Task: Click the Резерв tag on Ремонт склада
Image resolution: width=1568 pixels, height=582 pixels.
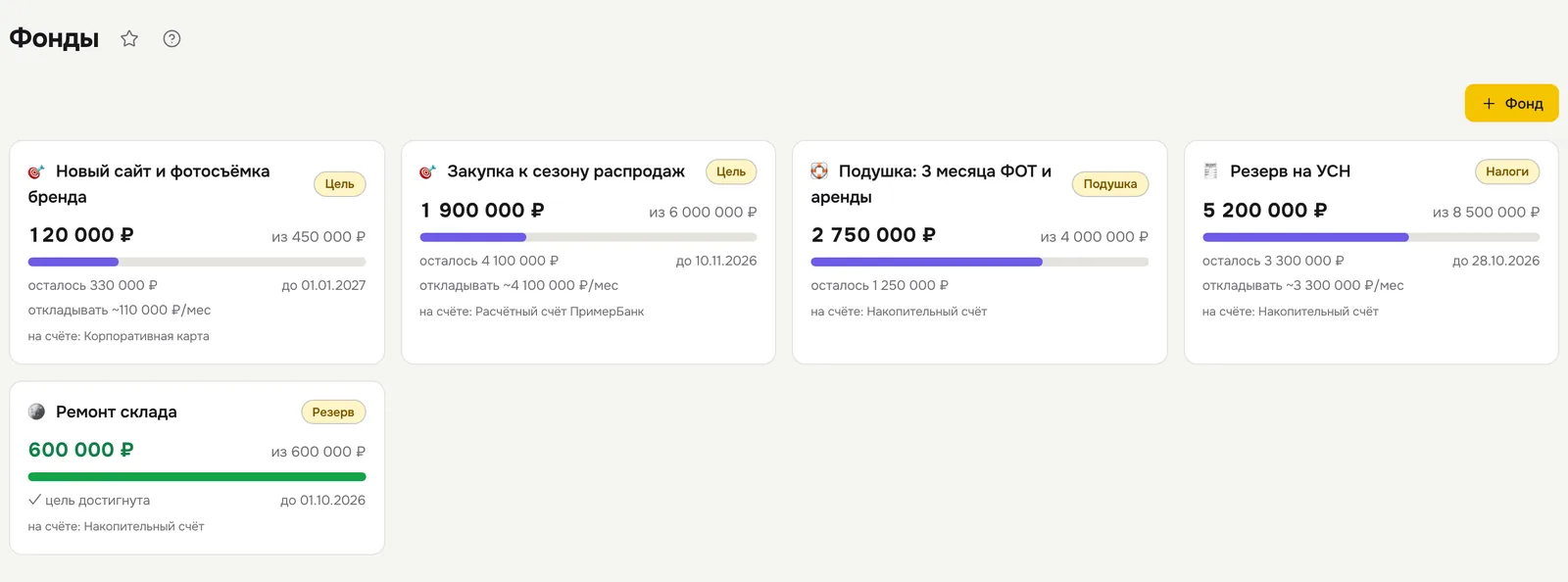Action: pos(333,412)
